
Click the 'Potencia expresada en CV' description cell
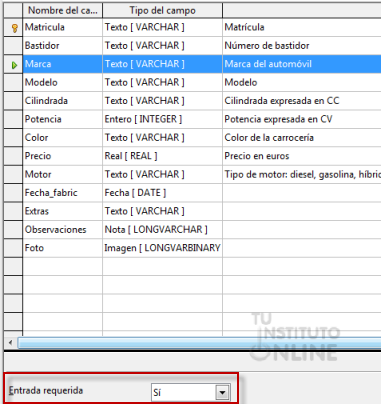[x=302, y=119]
